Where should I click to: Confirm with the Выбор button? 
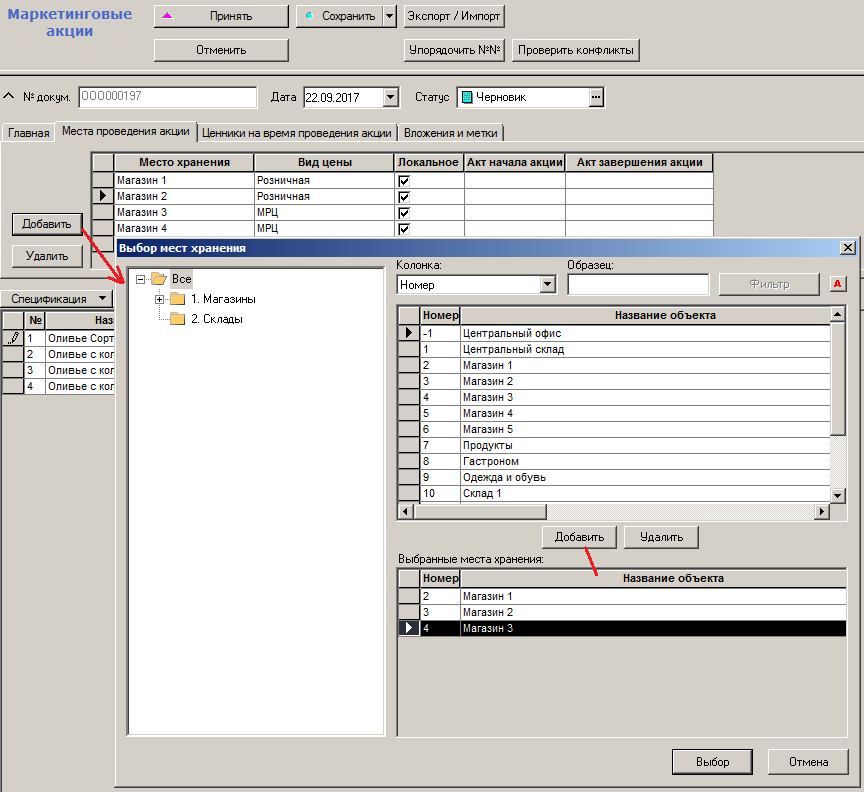coord(712,762)
